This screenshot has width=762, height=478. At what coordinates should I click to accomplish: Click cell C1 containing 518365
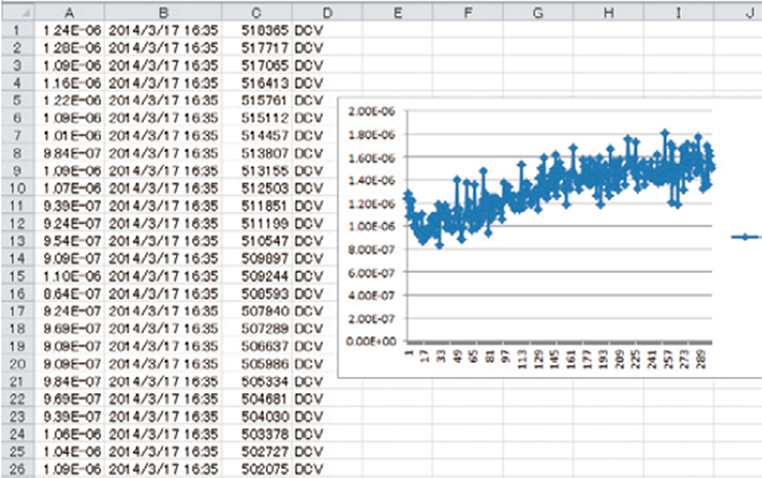(257, 30)
